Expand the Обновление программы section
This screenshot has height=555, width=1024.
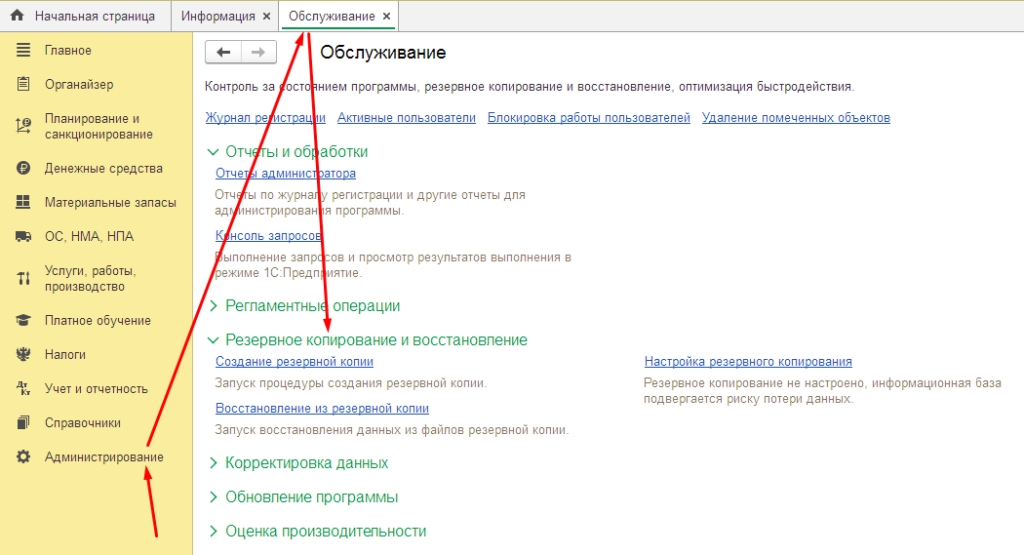212,497
